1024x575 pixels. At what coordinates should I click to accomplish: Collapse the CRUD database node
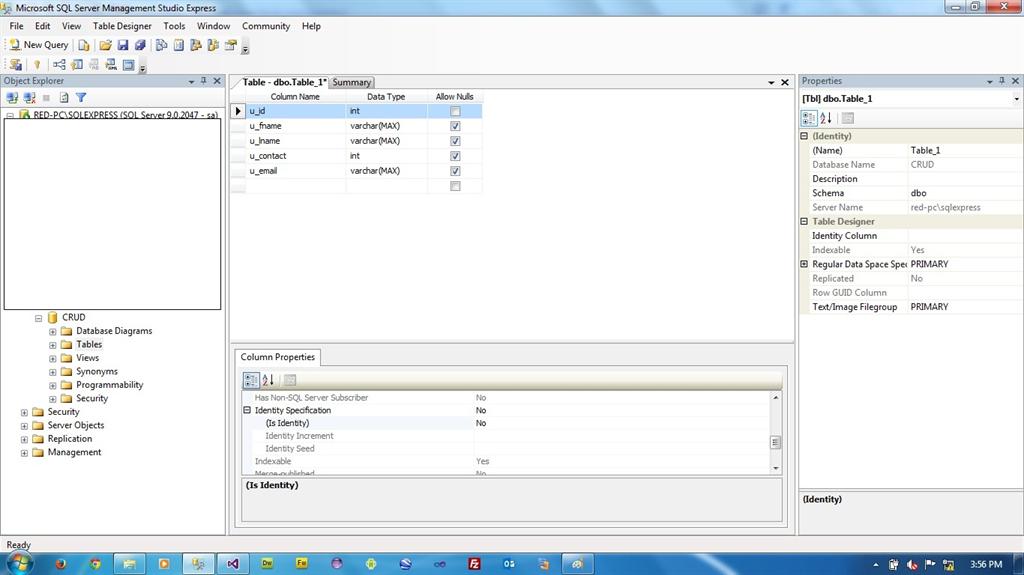tap(39, 318)
